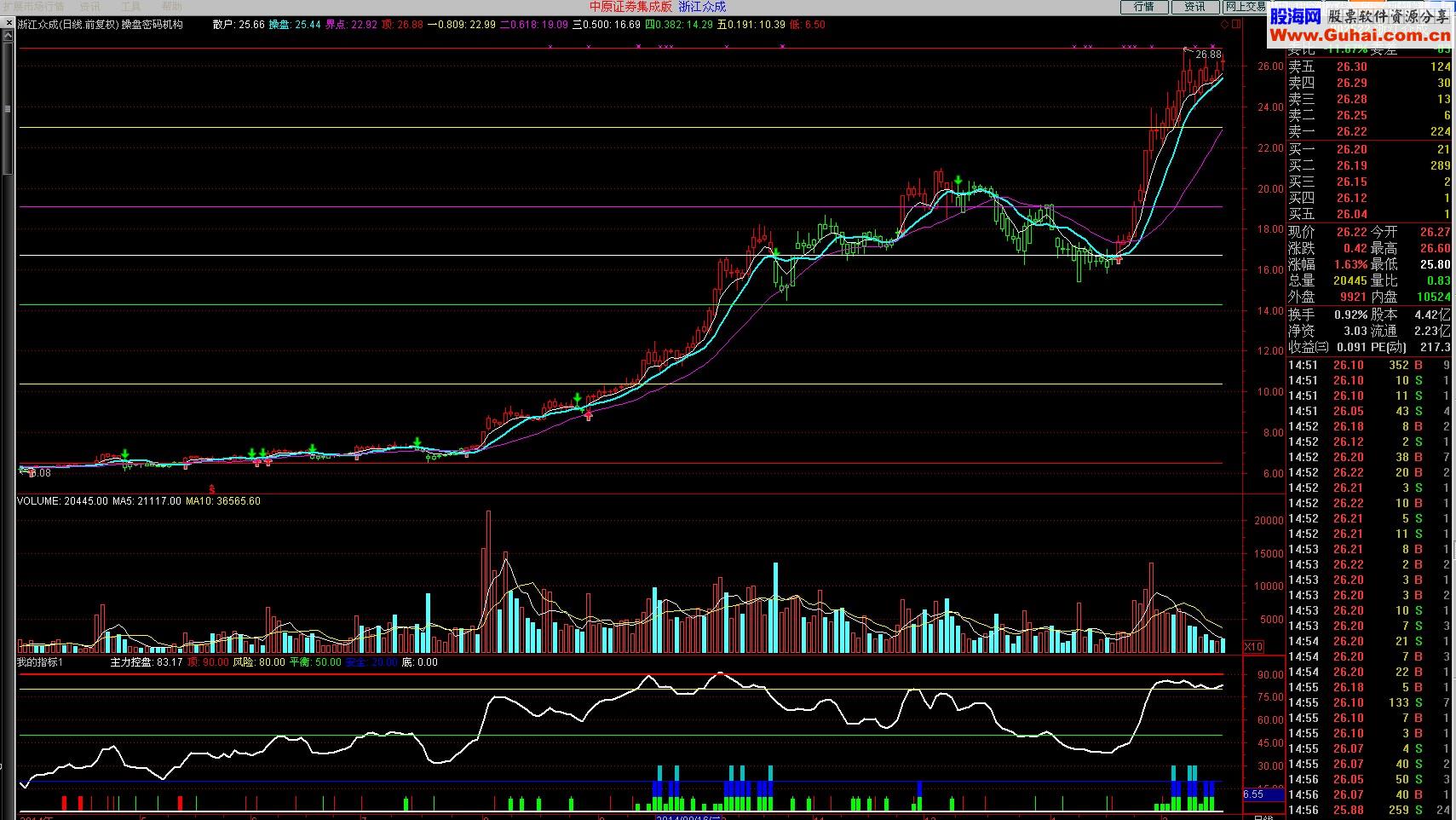
Task: Select the 买三 26.15 bid row
Action: [1369, 182]
